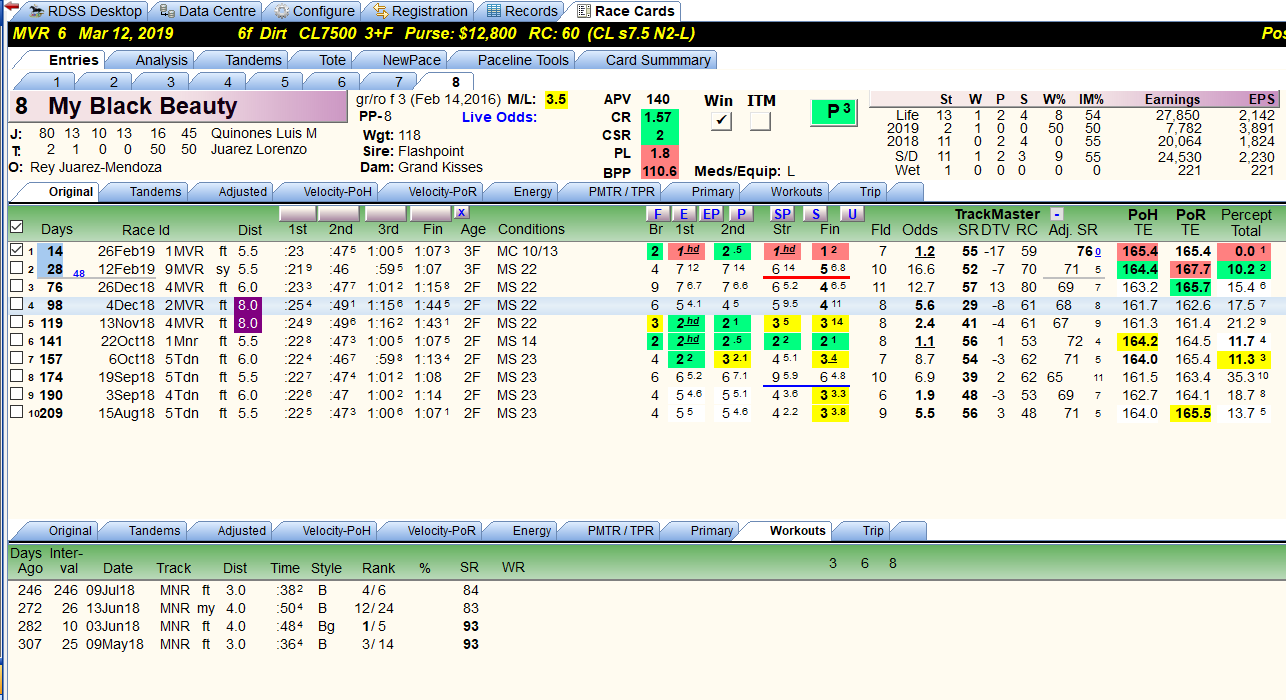
Task: Check the 13Nov18 paceline row checkbox
Action: tap(16, 322)
